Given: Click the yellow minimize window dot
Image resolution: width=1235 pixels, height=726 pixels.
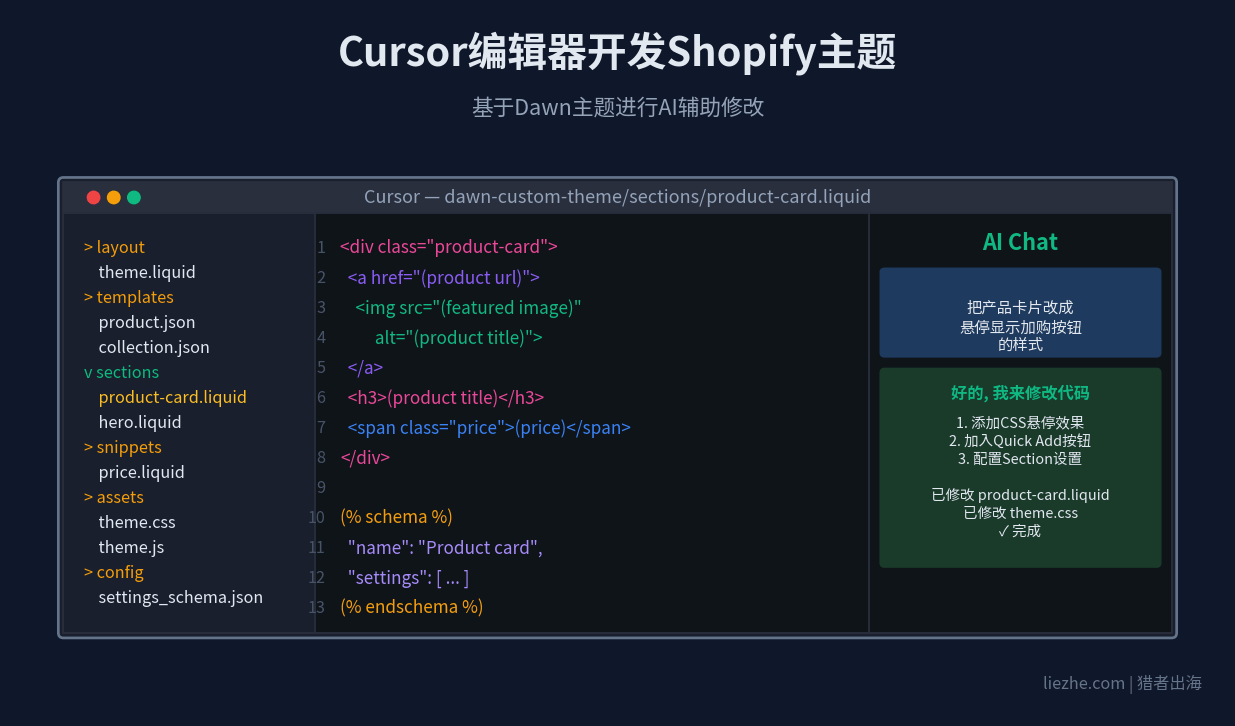Looking at the screenshot, I should (114, 197).
